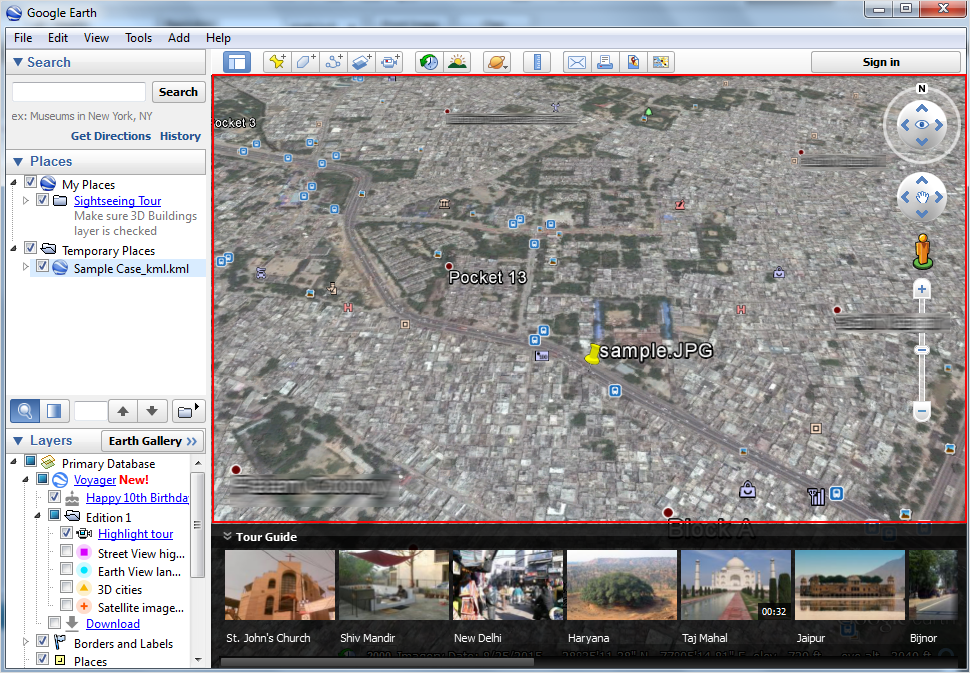Select the Add Path tool
The width and height of the screenshot is (970, 673).
coord(333,61)
